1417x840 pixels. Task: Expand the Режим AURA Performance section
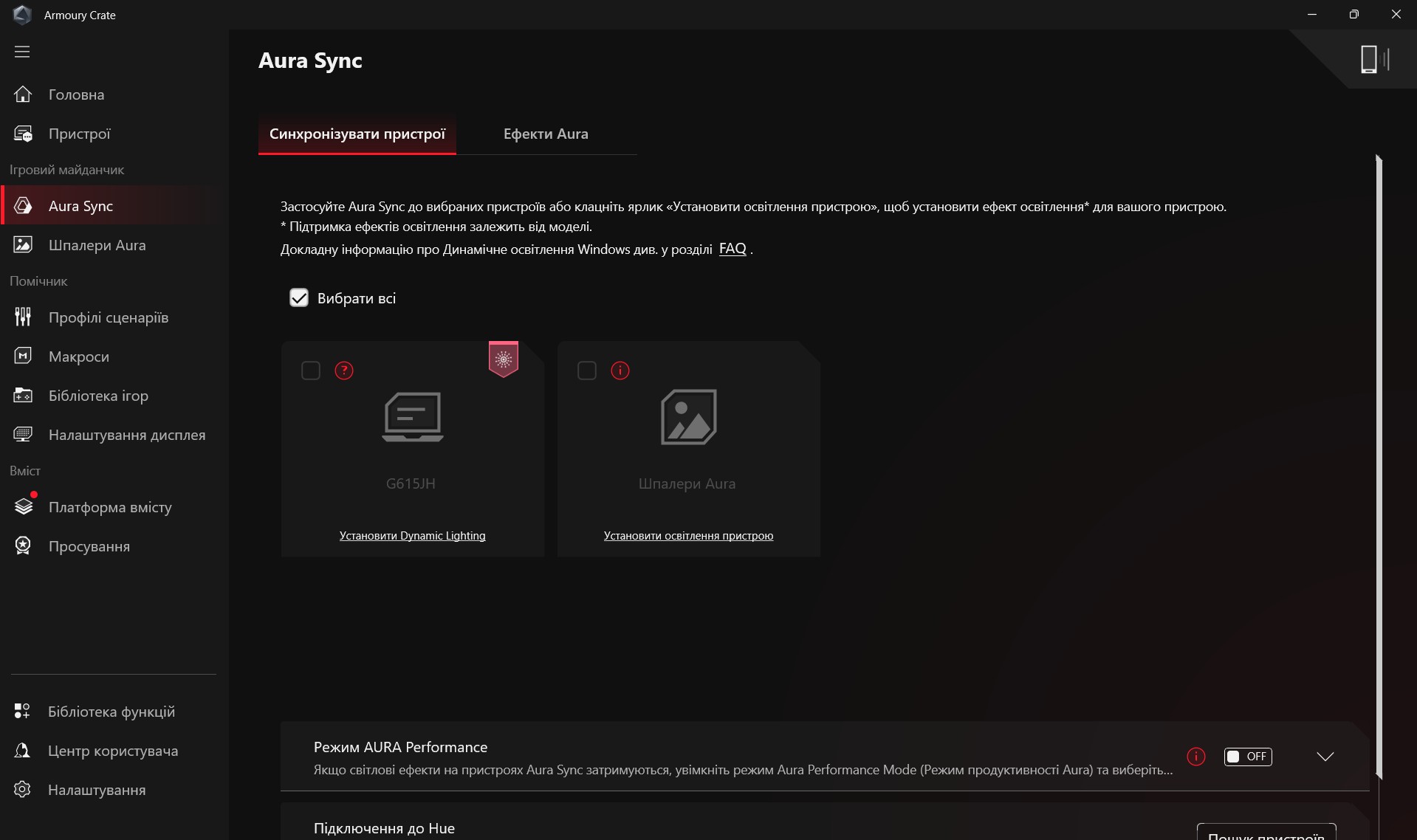coord(1325,757)
